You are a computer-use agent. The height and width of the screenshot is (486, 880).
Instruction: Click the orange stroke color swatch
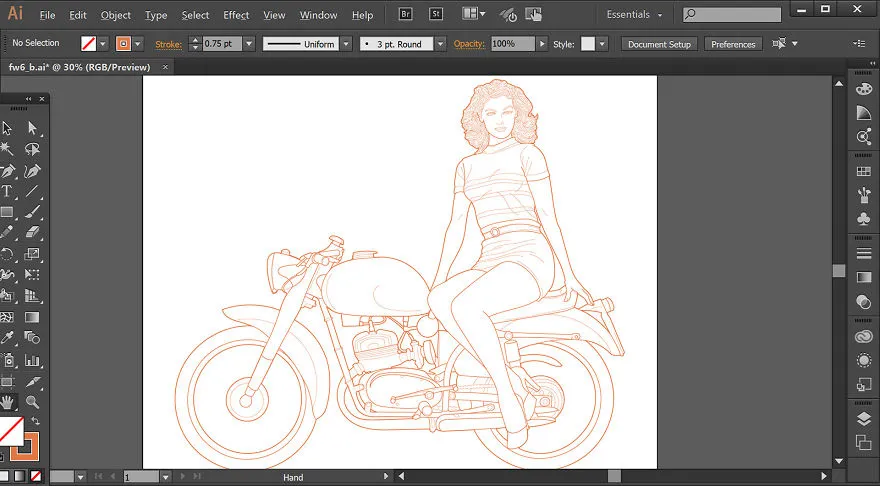point(123,44)
